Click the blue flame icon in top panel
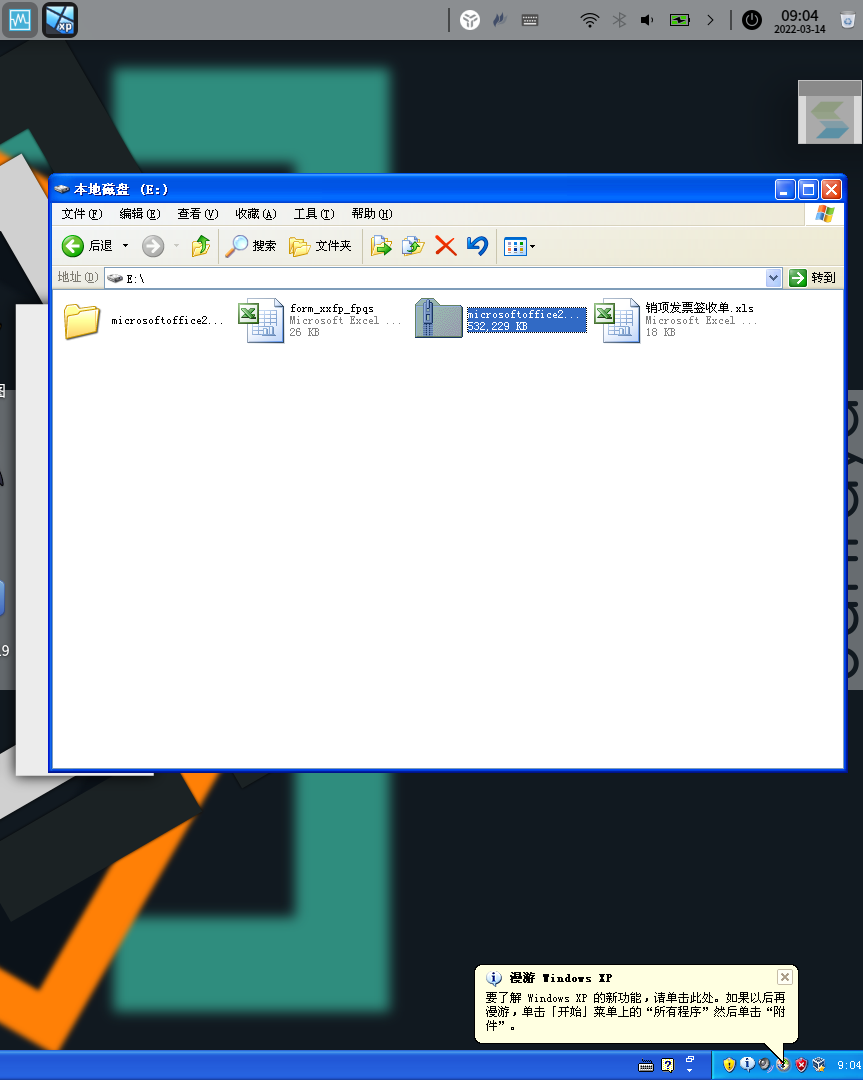 (500, 20)
